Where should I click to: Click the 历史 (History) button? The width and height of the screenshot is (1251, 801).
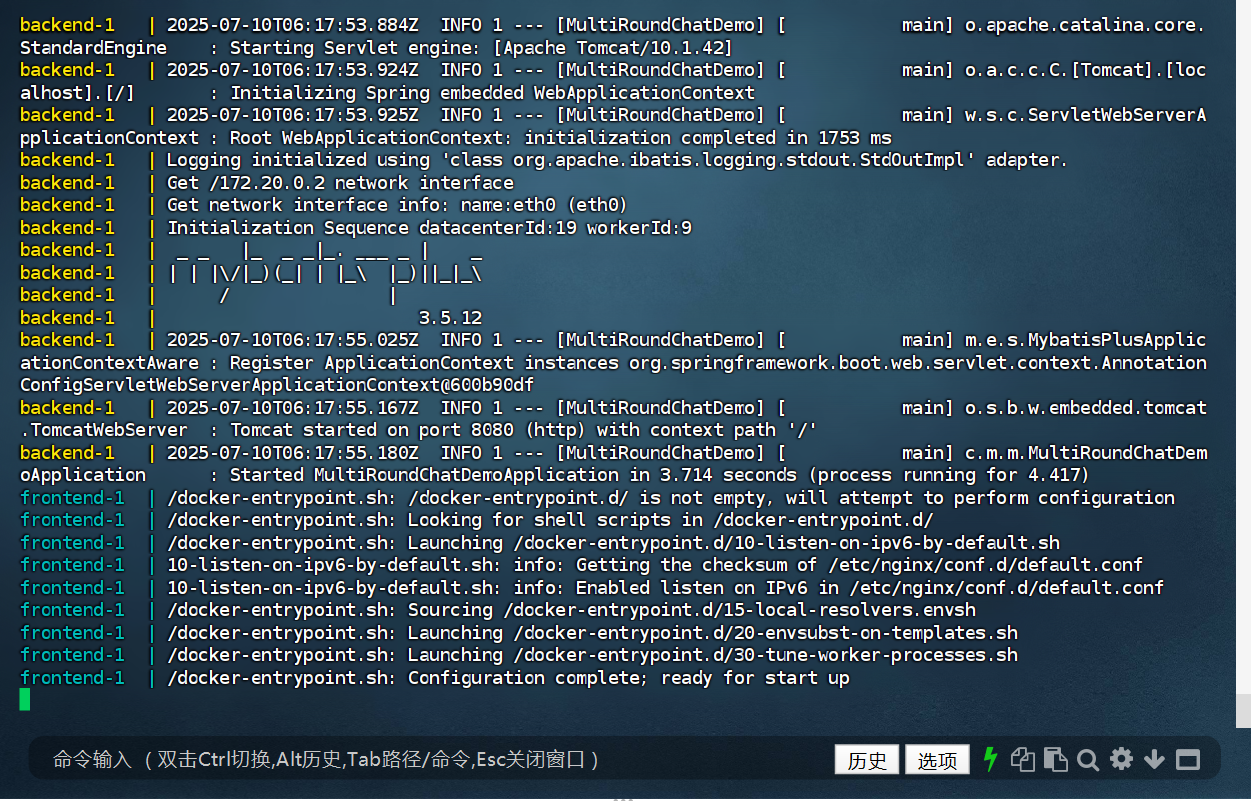pos(867,760)
